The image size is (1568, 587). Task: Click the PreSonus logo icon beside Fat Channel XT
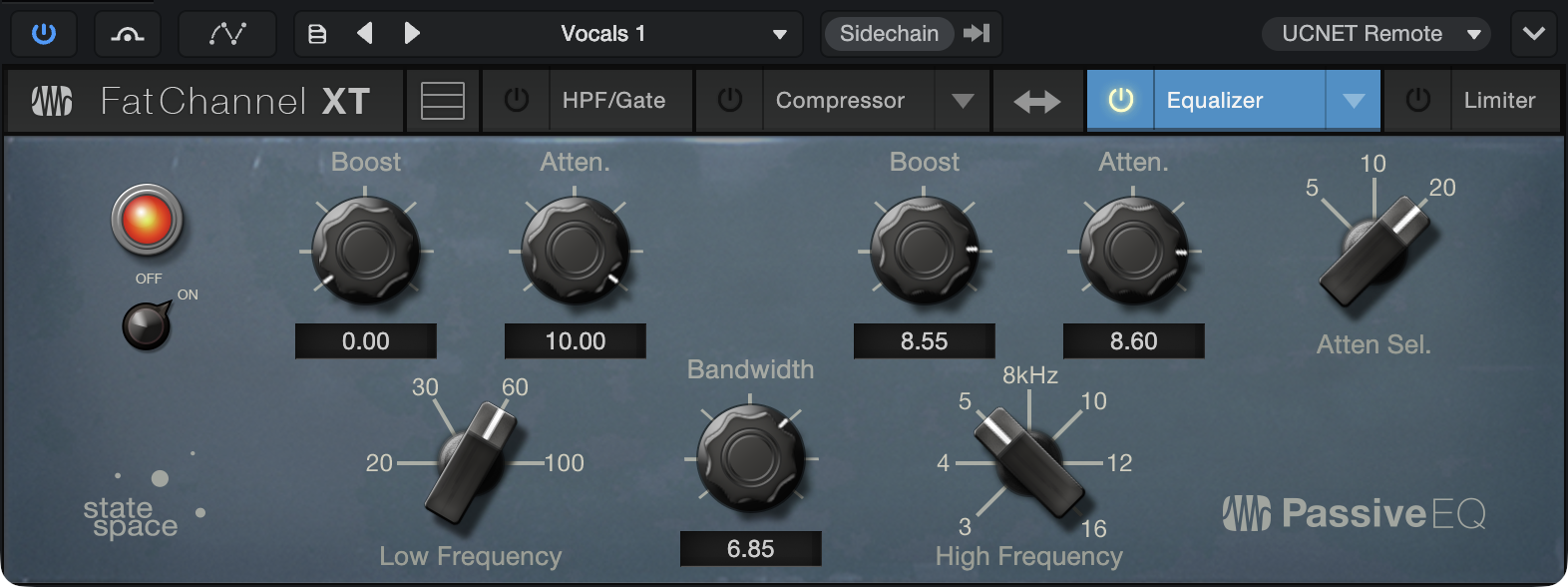point(52,101)
